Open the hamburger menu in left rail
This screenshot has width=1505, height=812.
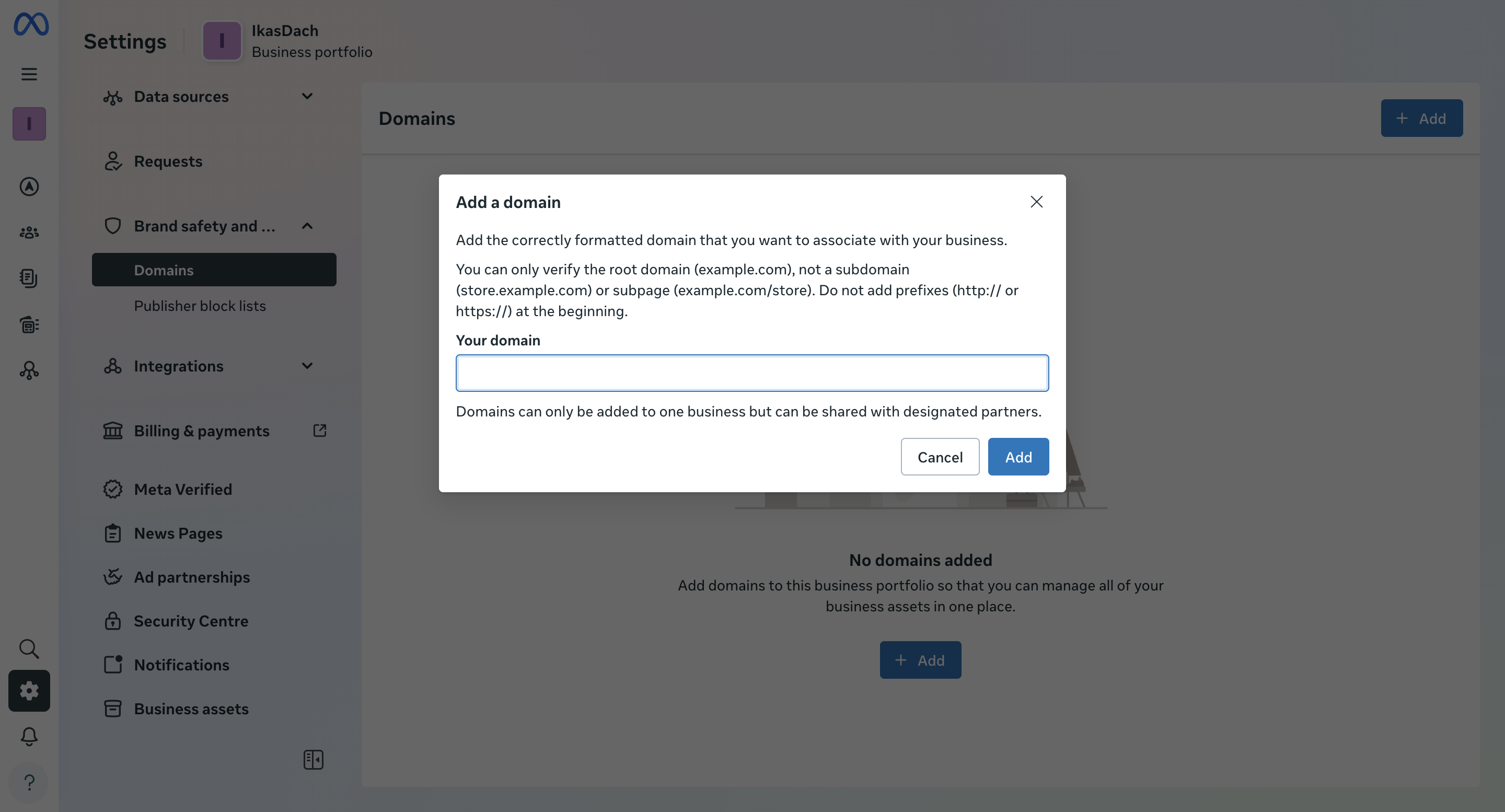(29, 74)
